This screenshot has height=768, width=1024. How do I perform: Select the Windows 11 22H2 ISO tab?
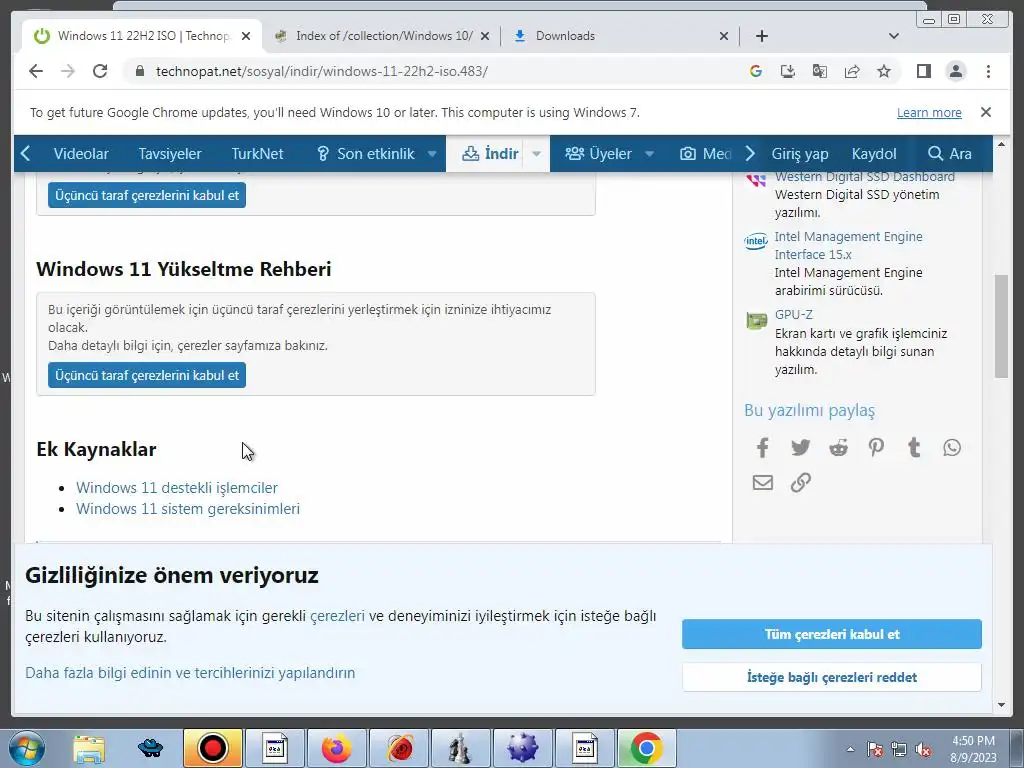coord(142,36)
